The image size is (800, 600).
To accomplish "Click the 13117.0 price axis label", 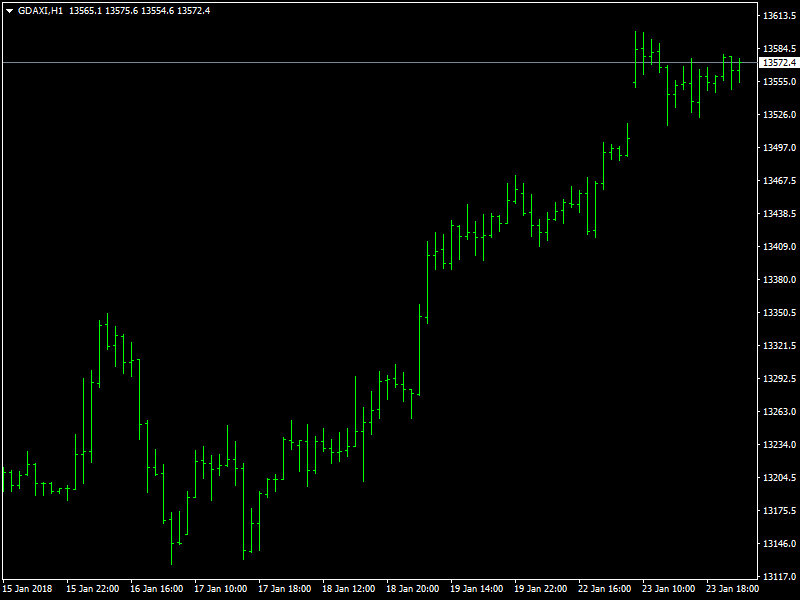I will click(x=779, y=577).
